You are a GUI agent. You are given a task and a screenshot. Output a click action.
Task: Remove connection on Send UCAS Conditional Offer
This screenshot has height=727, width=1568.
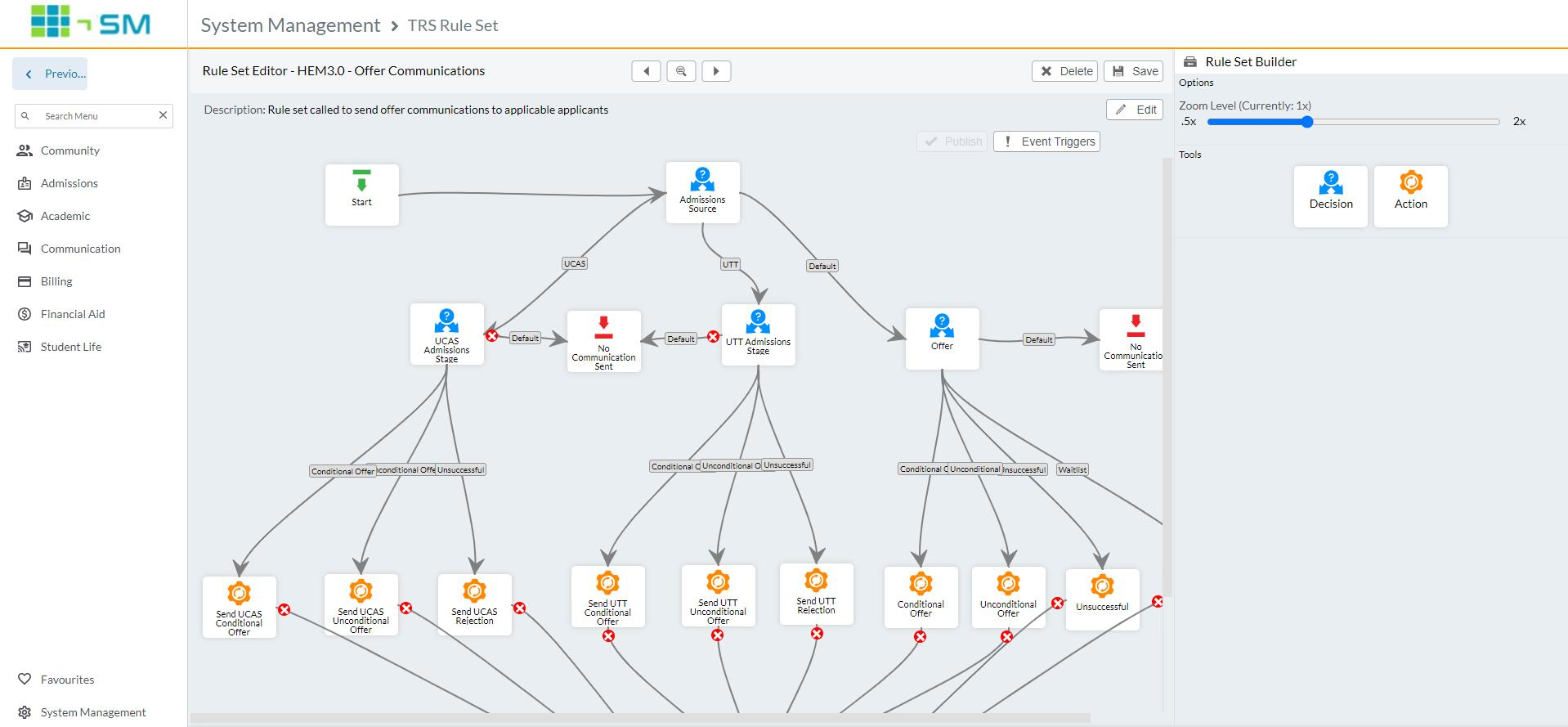pyautogui.click(x=284, y=609)
